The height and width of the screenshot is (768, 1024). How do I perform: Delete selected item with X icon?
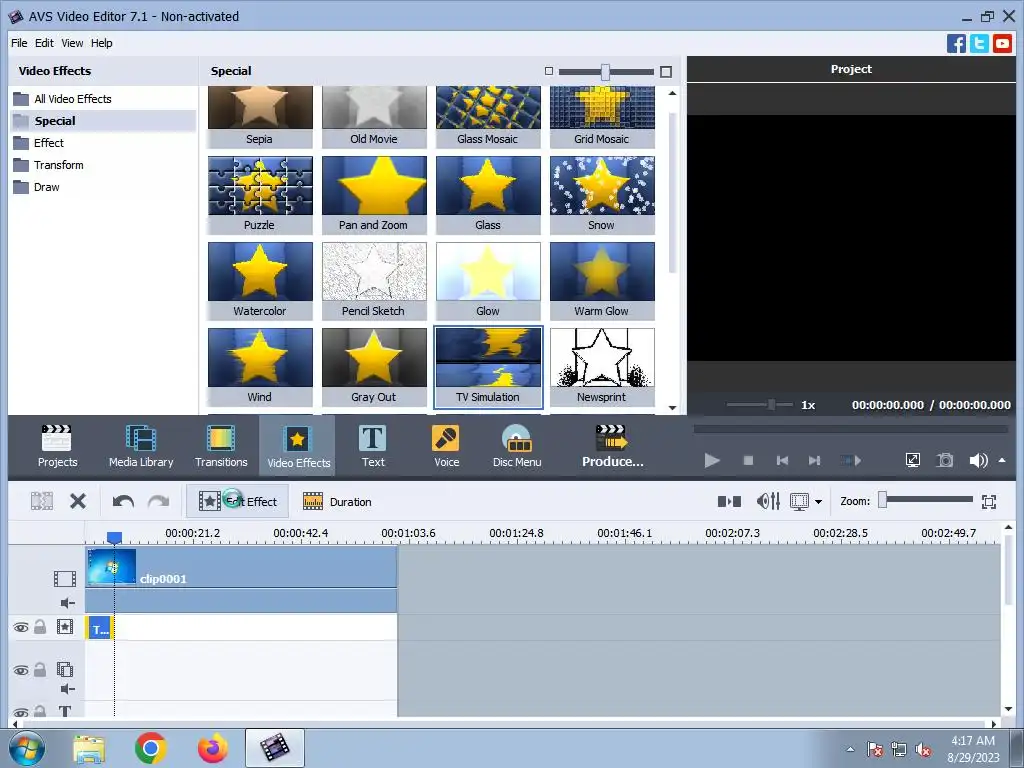click(x=78, y=502)
